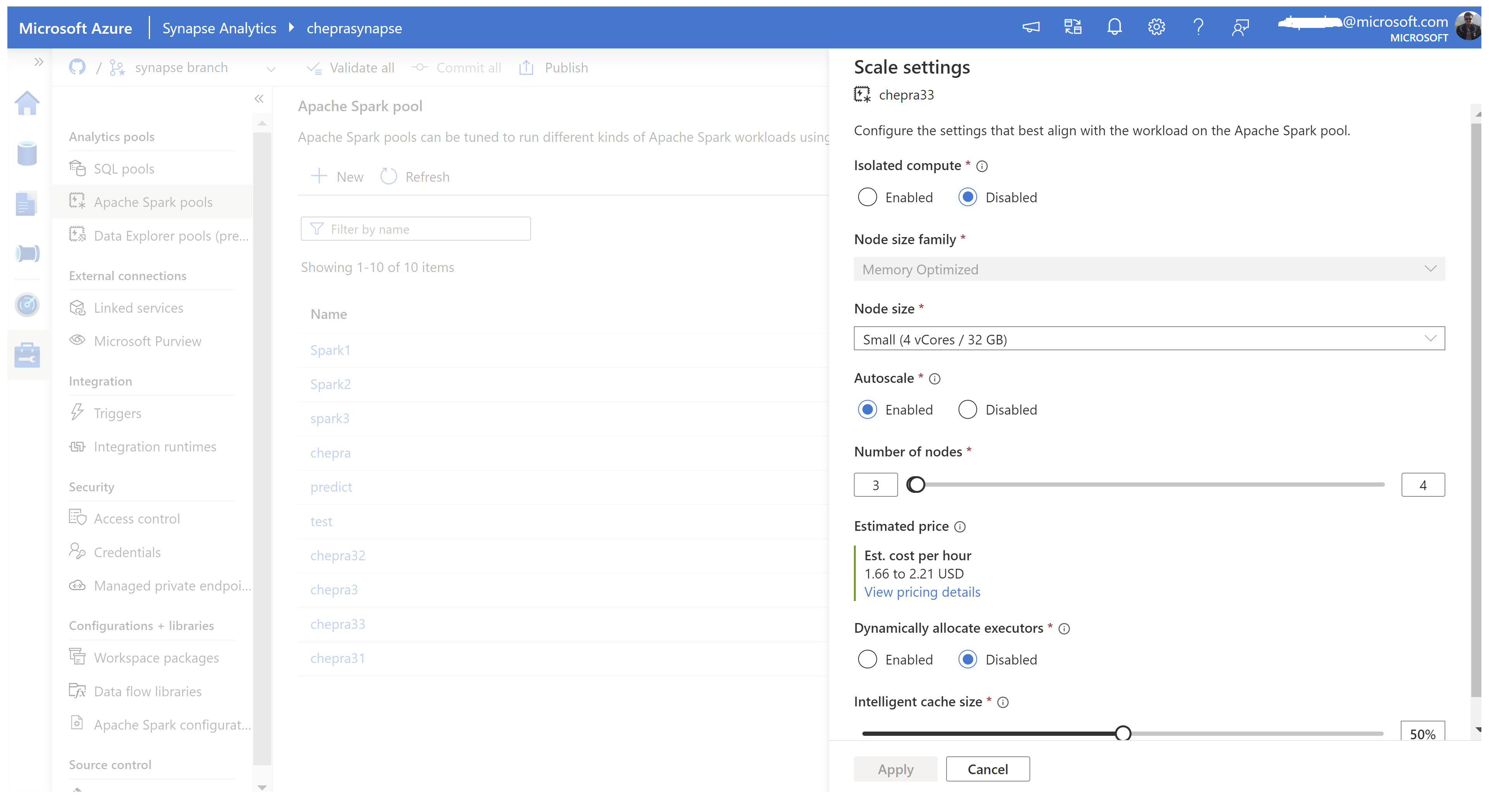Click the Publish upload icon

[x=526, y=67]
